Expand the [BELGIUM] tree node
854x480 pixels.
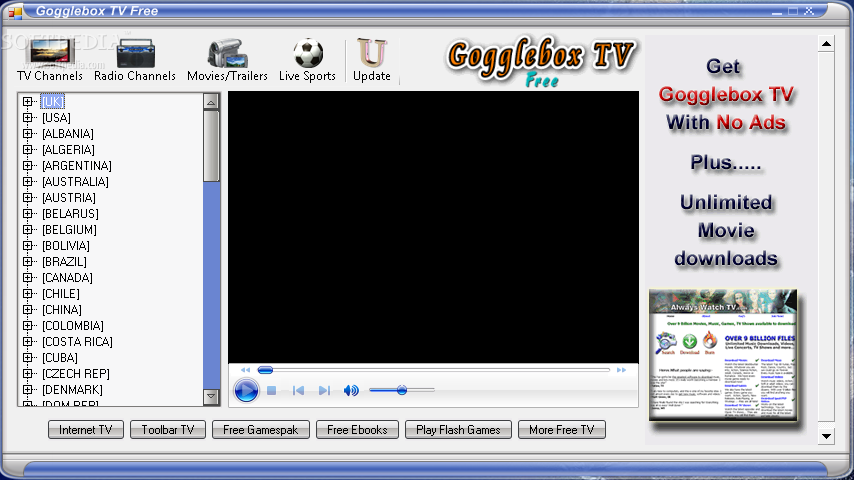tap(27, 229)
